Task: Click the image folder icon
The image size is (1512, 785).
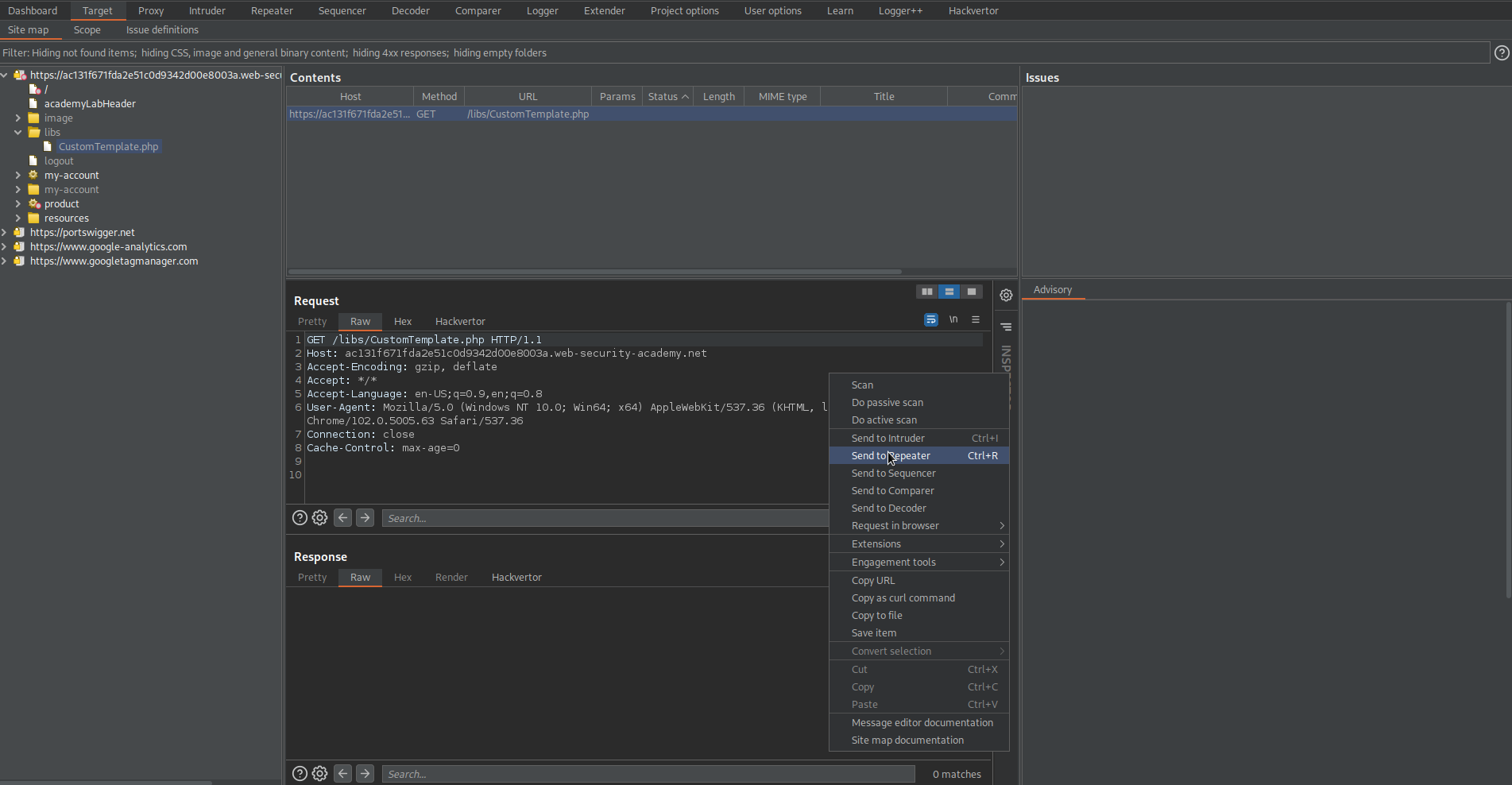Action: [33, 118]
